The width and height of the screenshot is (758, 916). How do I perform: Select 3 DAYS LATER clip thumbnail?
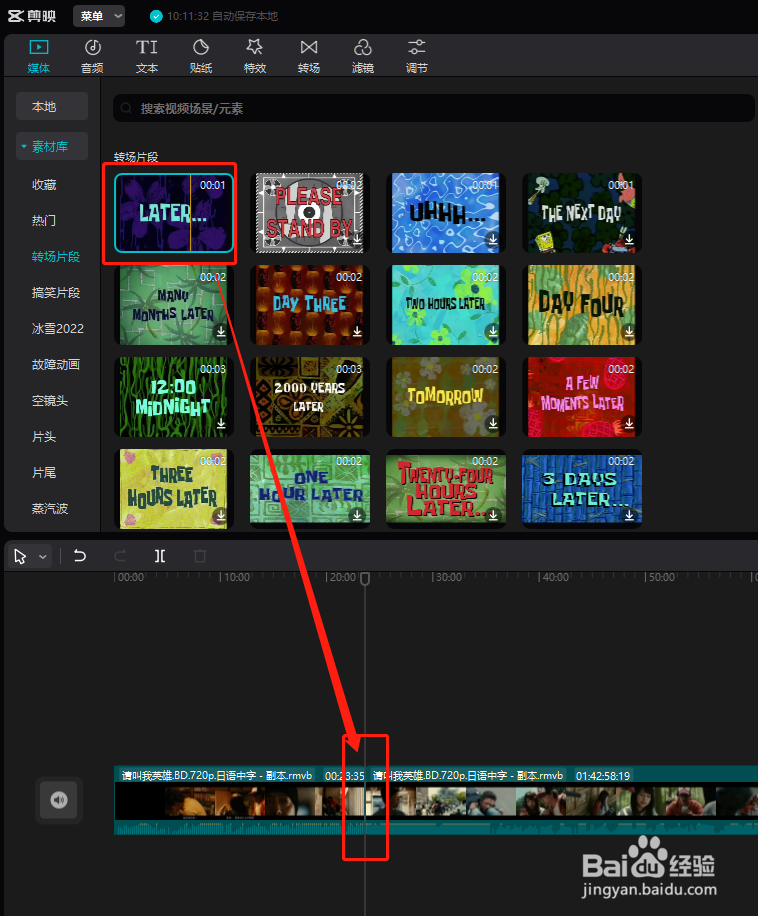582,489
